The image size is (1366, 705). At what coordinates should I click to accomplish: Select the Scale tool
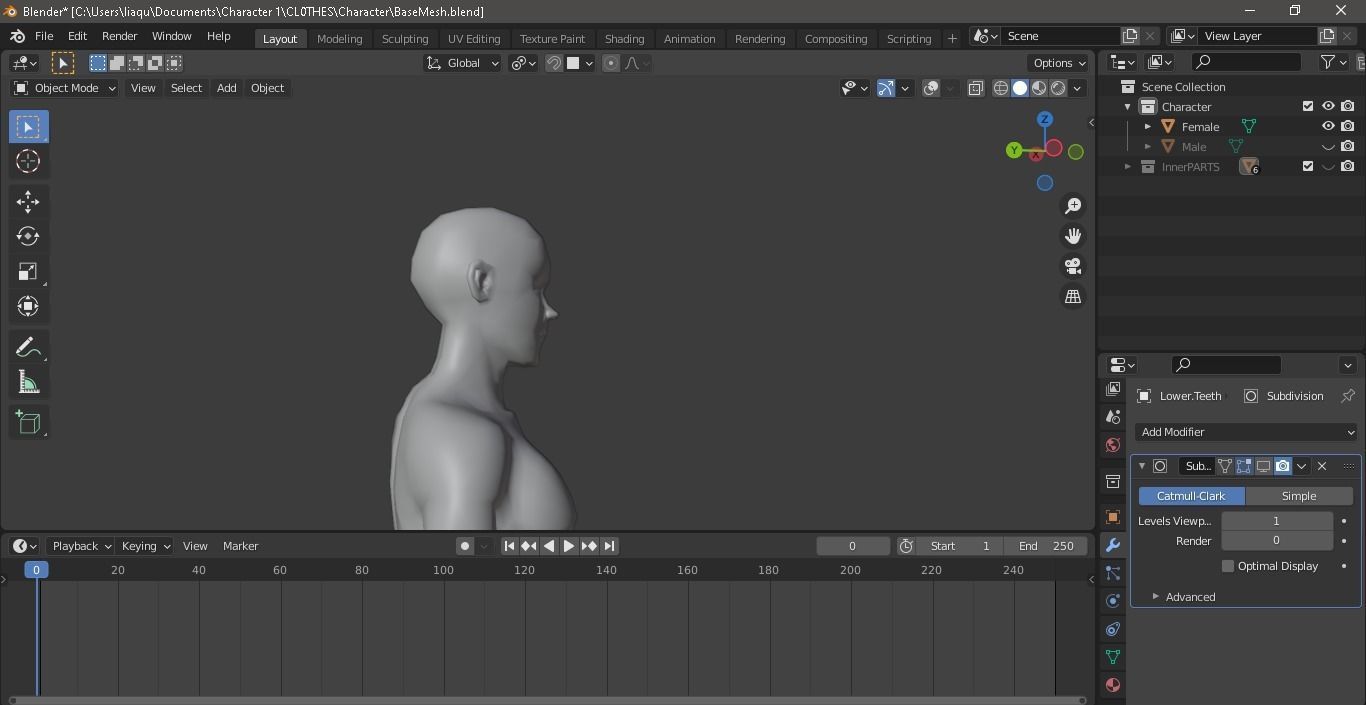click(x=28, y=272)
